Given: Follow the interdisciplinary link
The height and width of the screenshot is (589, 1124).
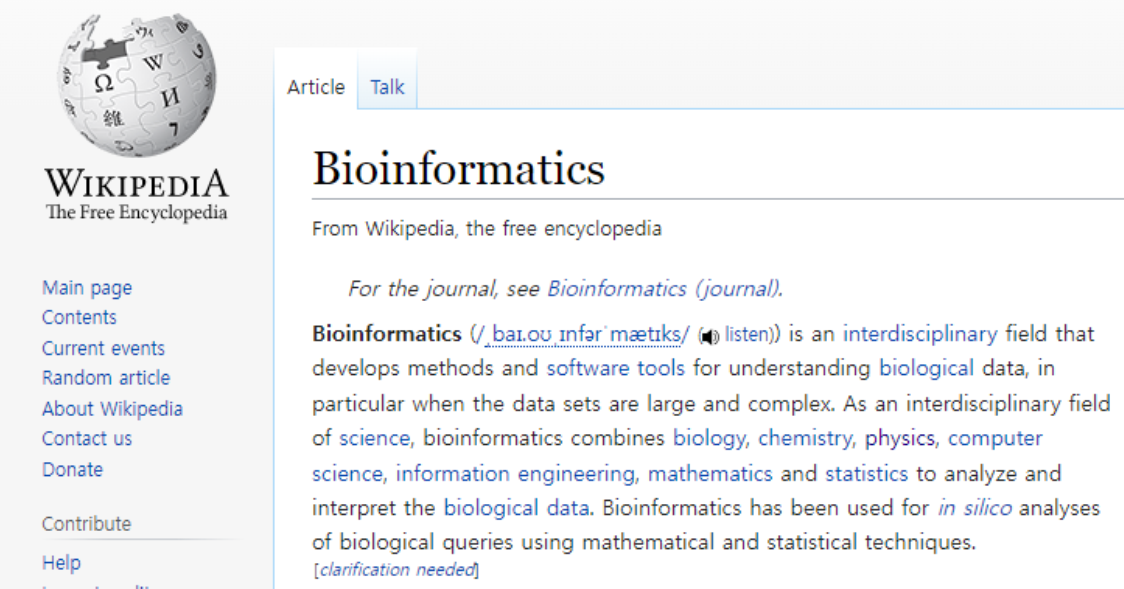Looking at the screenshot, I should (920, 334).
